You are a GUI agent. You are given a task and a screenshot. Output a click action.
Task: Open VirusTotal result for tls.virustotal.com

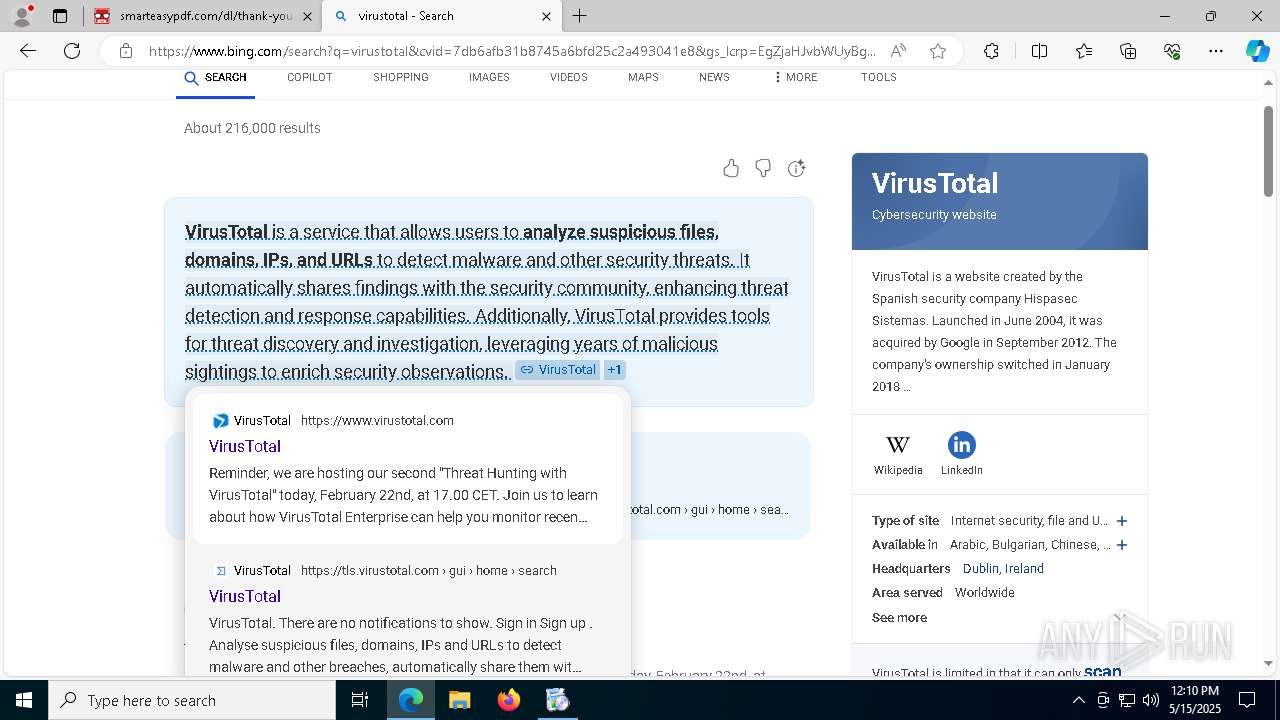(x=245, y=596)
